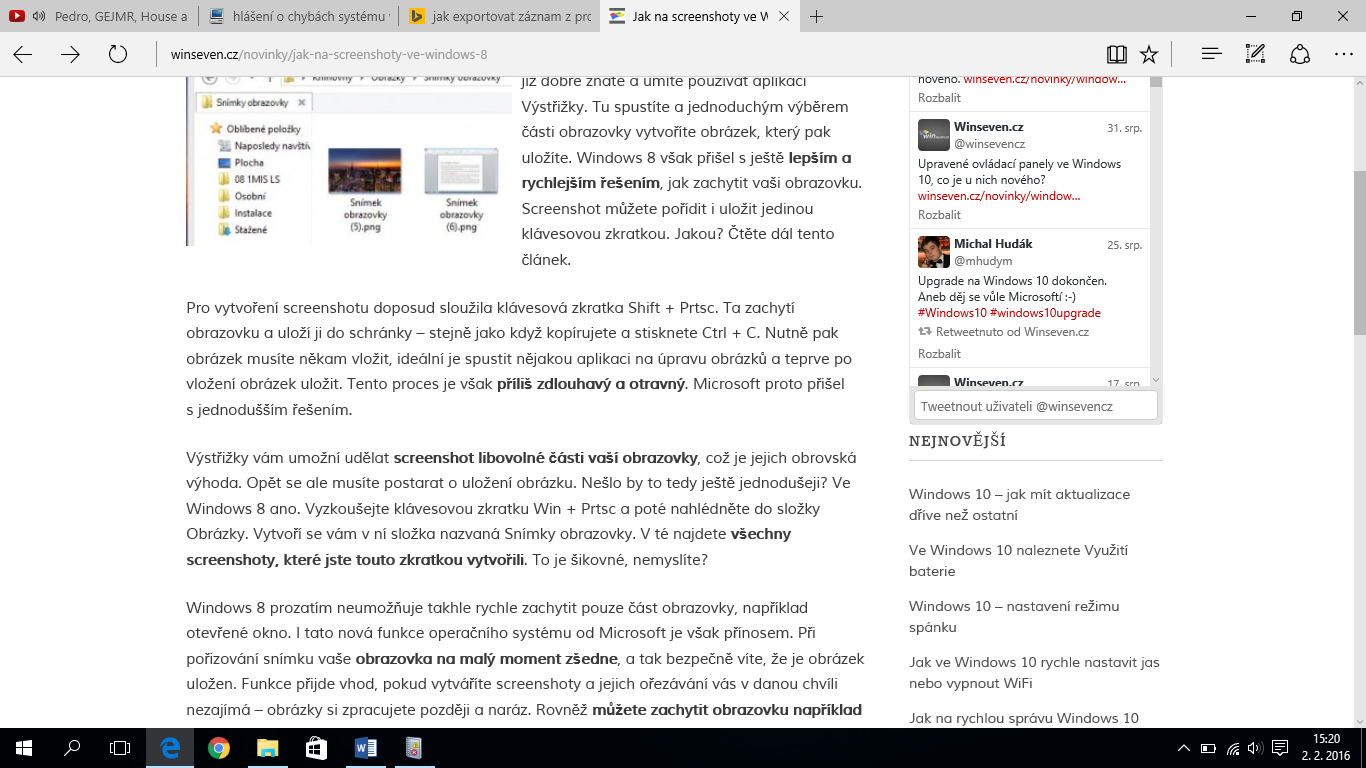Expand Rozbalit at the top of the Twitter widget
Image resolution: width=1366 pixels, height=768 pixels.
939,98
